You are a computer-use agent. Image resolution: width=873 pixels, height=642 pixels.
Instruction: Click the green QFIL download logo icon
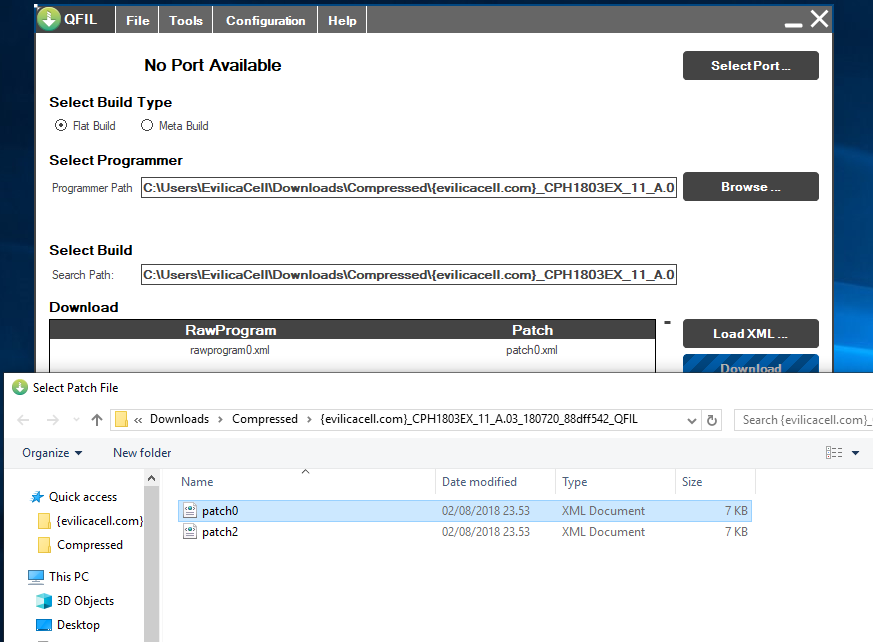(x=49, y=19)
